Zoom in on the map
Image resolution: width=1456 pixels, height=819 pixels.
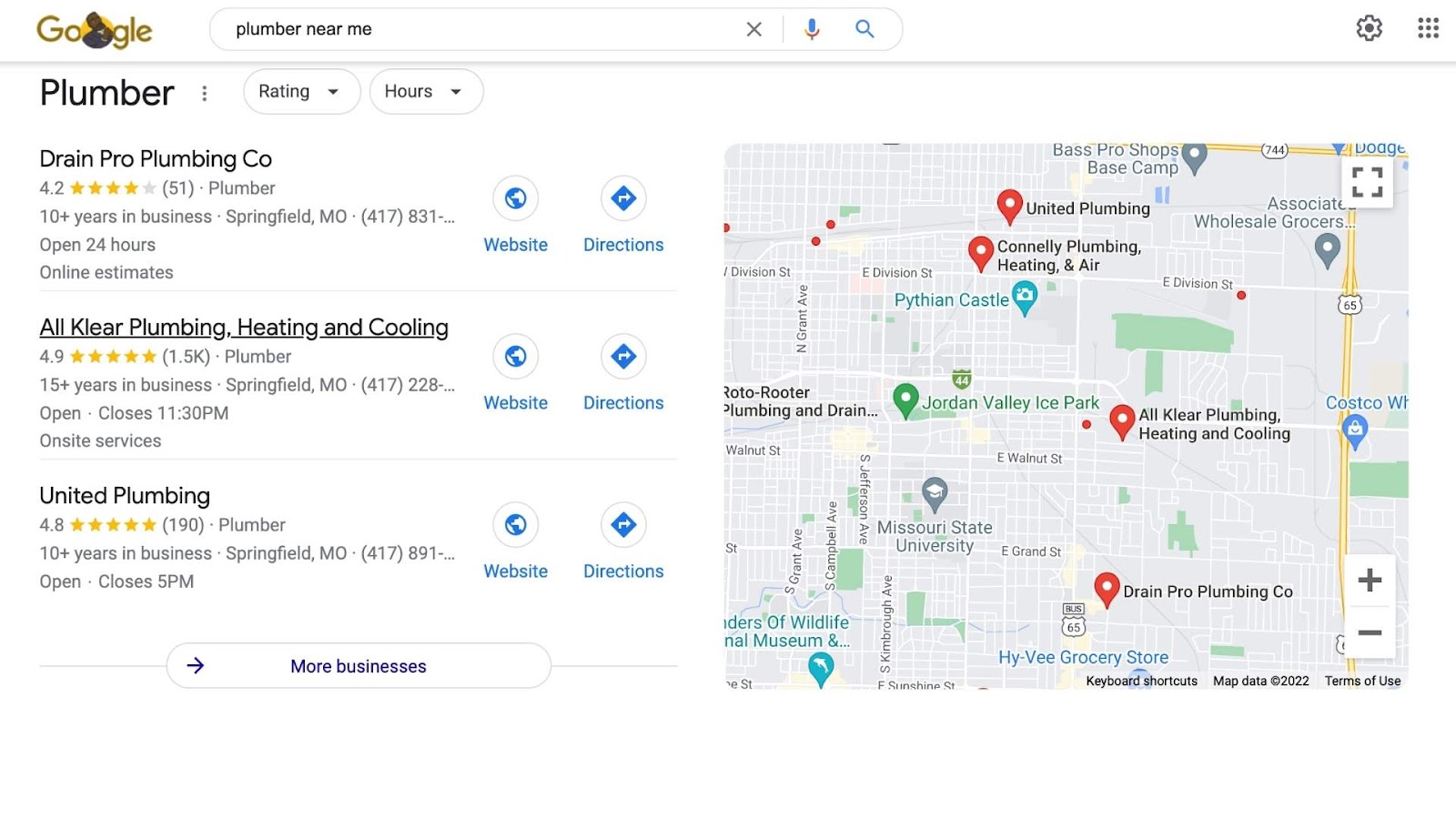[x=1370, y=581]
